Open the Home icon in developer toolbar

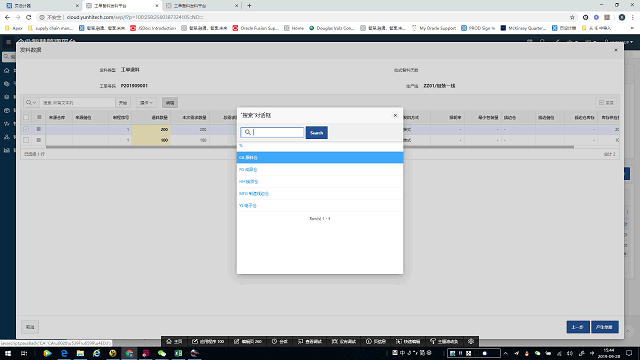point(174,341)
